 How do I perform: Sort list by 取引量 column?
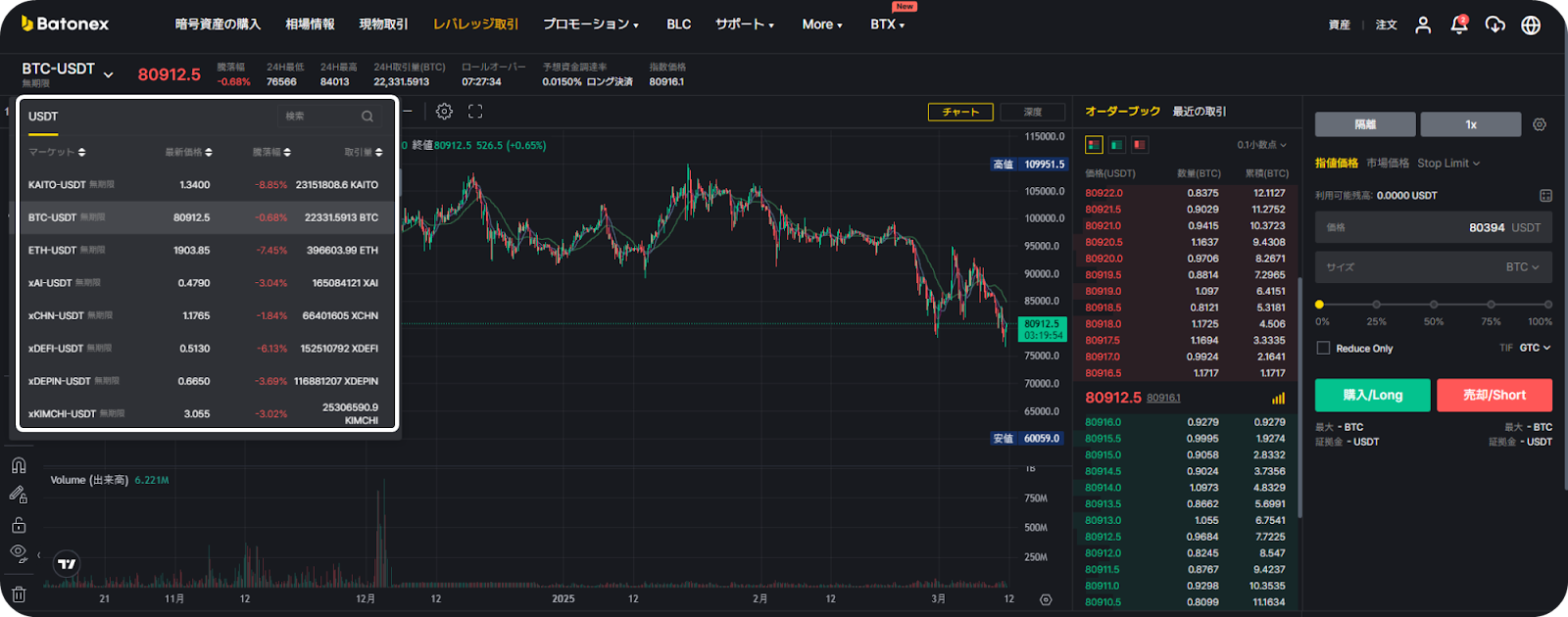point(364,152)
